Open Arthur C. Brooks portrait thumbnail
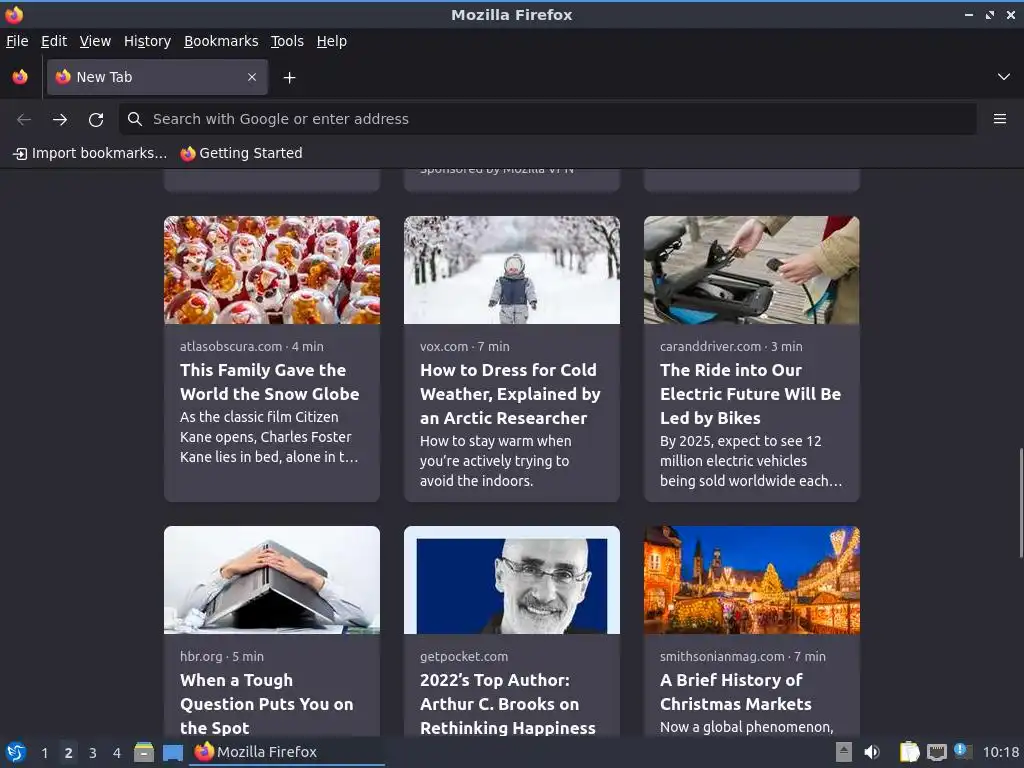1024x768 pixels. [x=512, y=580]
